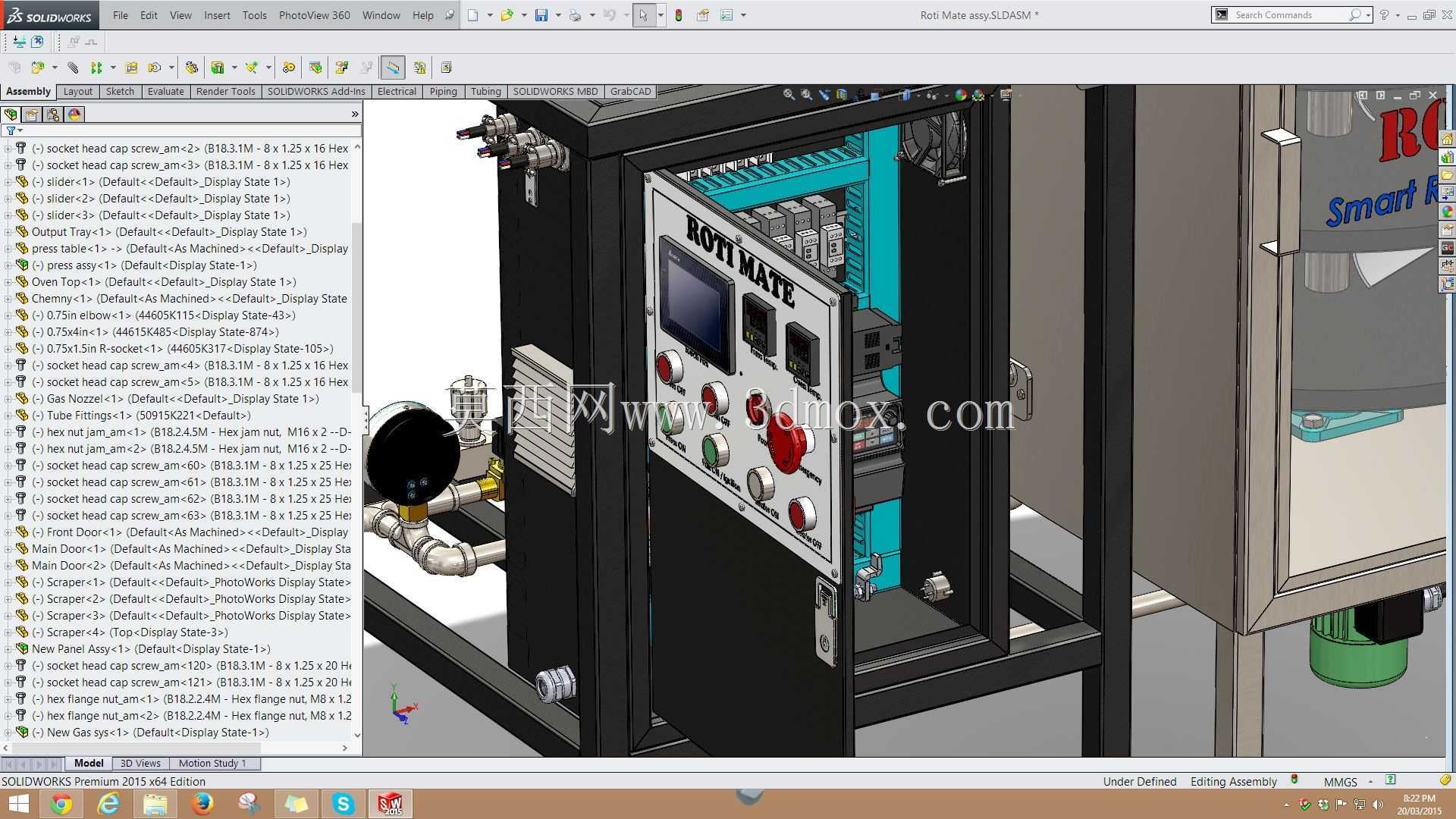Viewport: 1456px width, 819px height.
Task: Expand the press assy<1> tree node
Action: tap(8, 265)
